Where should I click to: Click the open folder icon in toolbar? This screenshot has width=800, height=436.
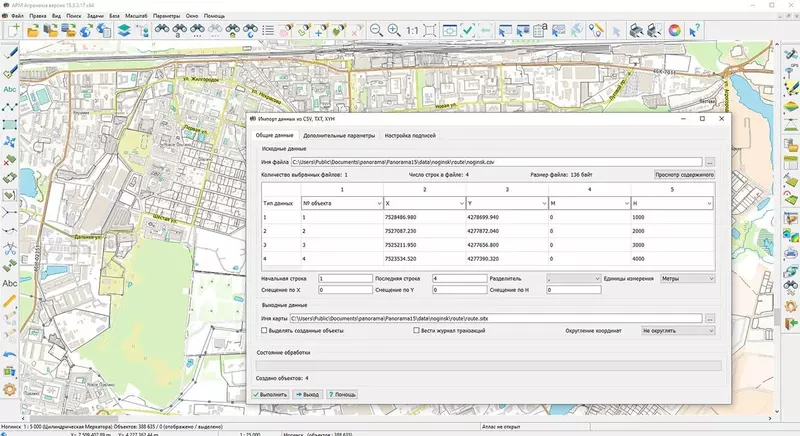tap(32, 31)
